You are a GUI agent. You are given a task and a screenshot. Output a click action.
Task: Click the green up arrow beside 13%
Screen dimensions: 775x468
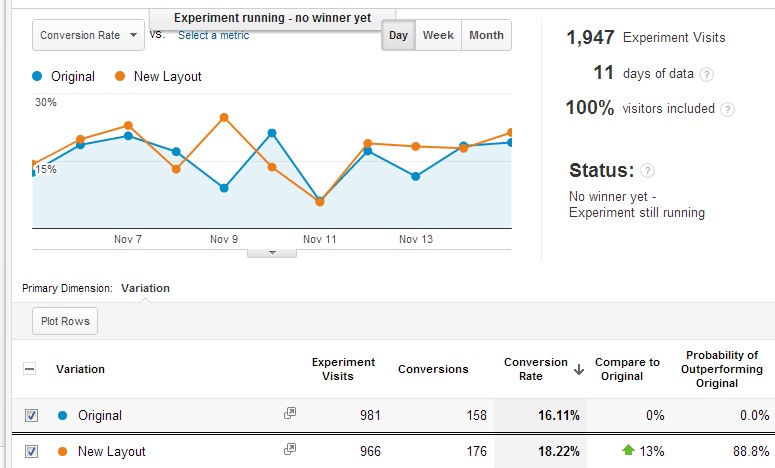point(628,450)
